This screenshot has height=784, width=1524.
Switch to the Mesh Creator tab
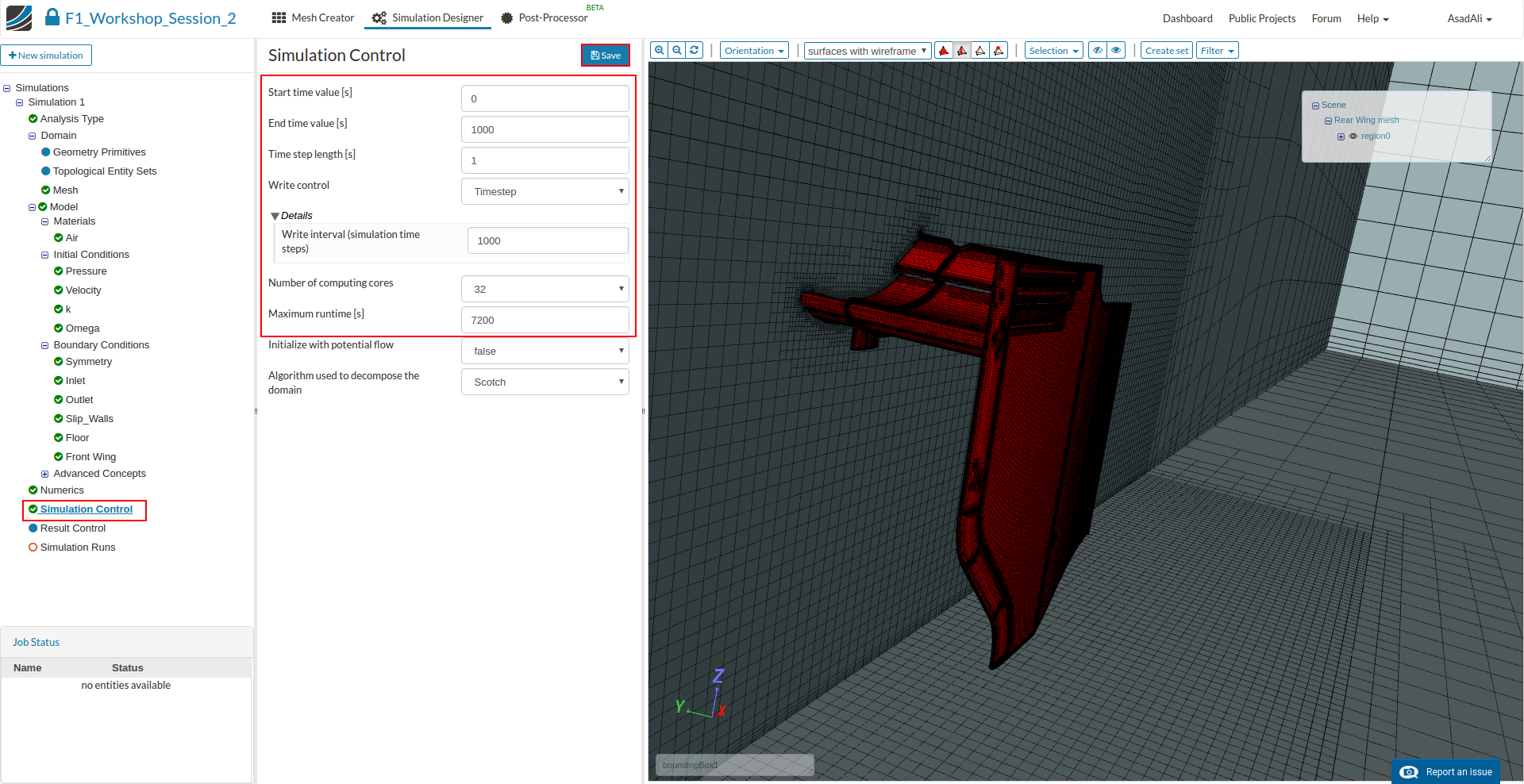[313, 17]
